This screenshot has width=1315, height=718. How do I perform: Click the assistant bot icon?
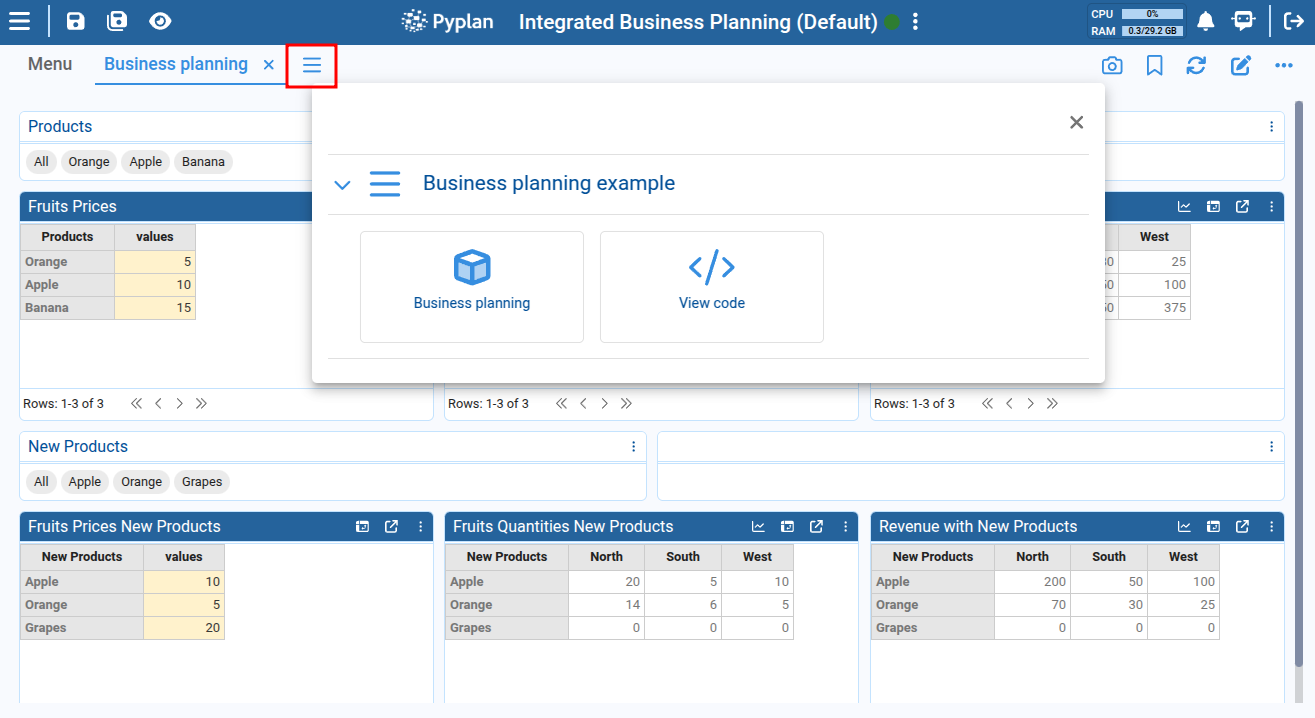point(1243,21)
